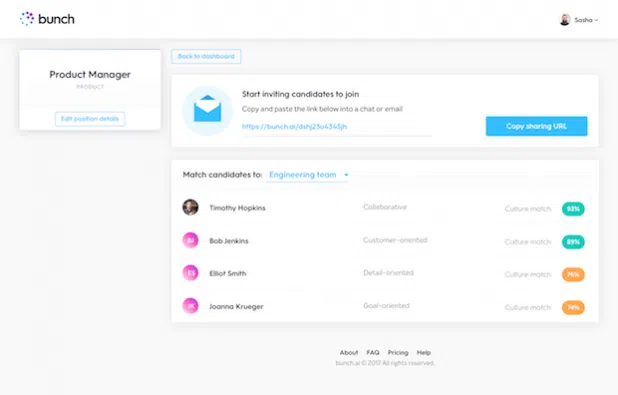
Task: Click Timothy Hopkins' profile photo
Action: point(190,207)
